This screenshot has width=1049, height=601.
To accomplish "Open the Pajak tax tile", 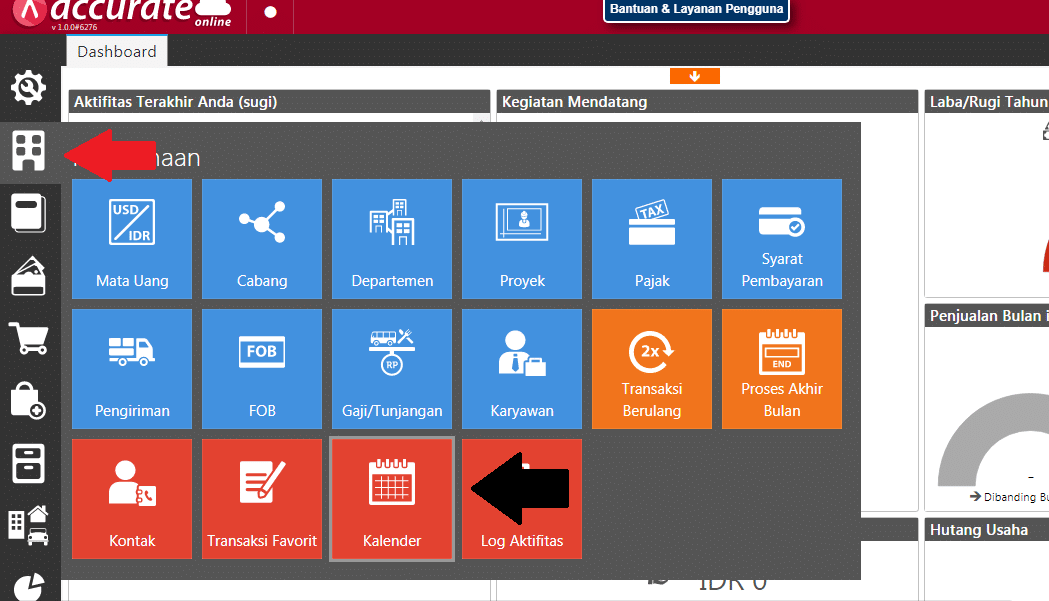I will tap(652, 239).
